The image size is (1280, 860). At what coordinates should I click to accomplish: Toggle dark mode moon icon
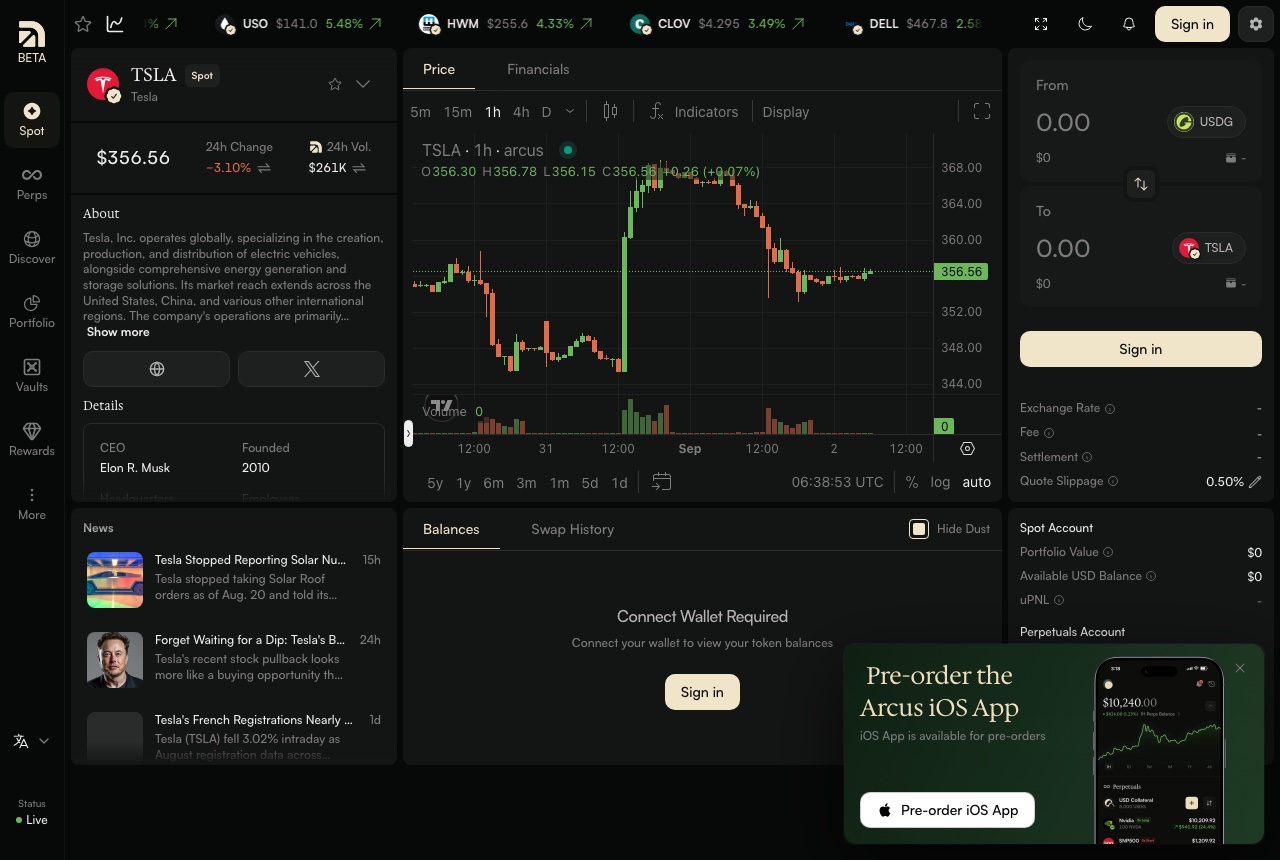click(1085, 24)
